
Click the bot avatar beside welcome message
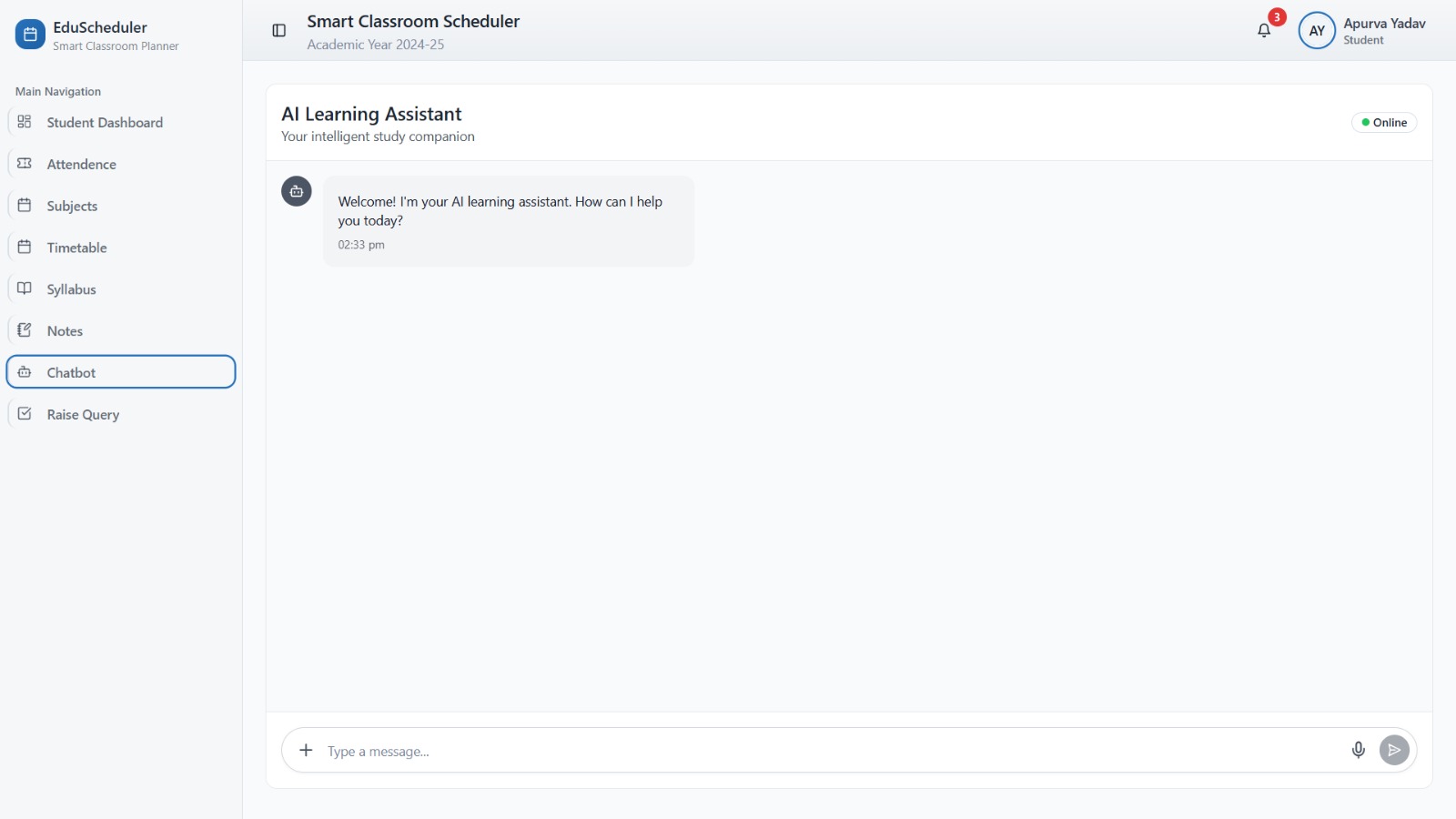(297, 191)
